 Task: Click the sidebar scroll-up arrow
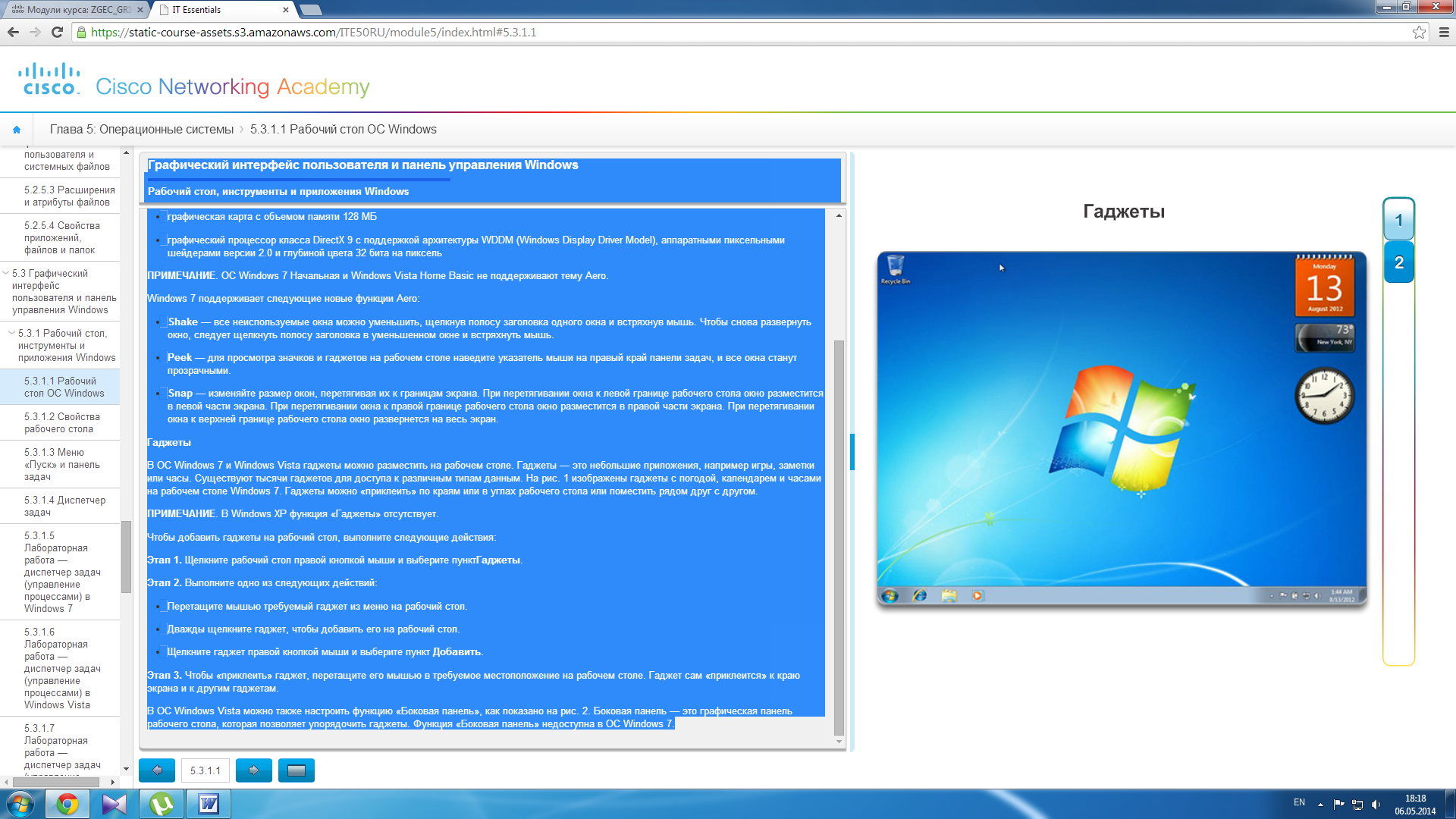(x=126, y=153)
